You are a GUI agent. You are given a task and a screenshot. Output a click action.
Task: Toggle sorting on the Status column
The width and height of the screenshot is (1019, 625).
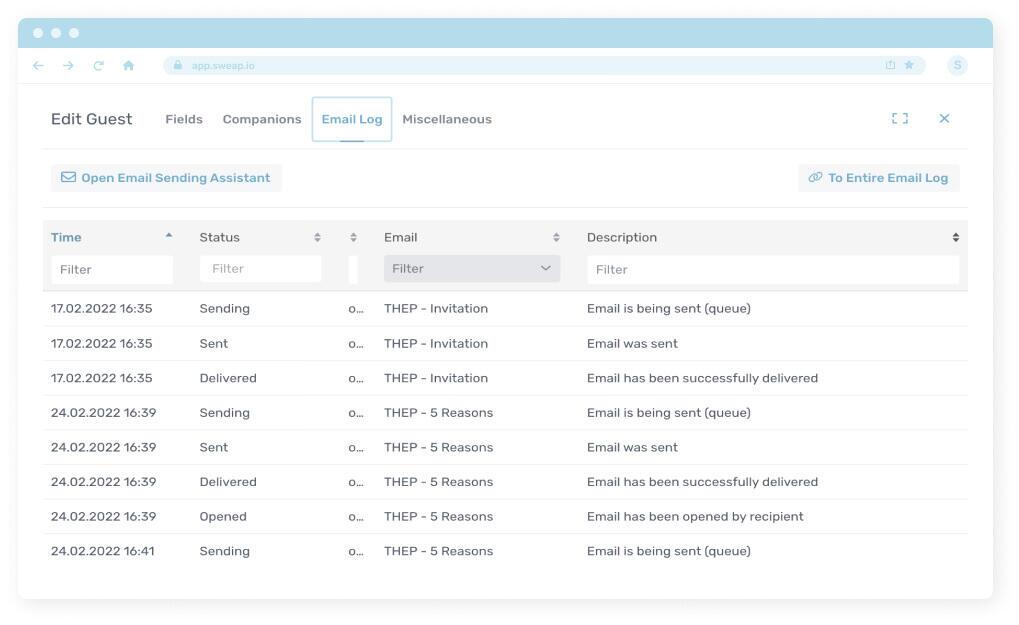(317, 238)
